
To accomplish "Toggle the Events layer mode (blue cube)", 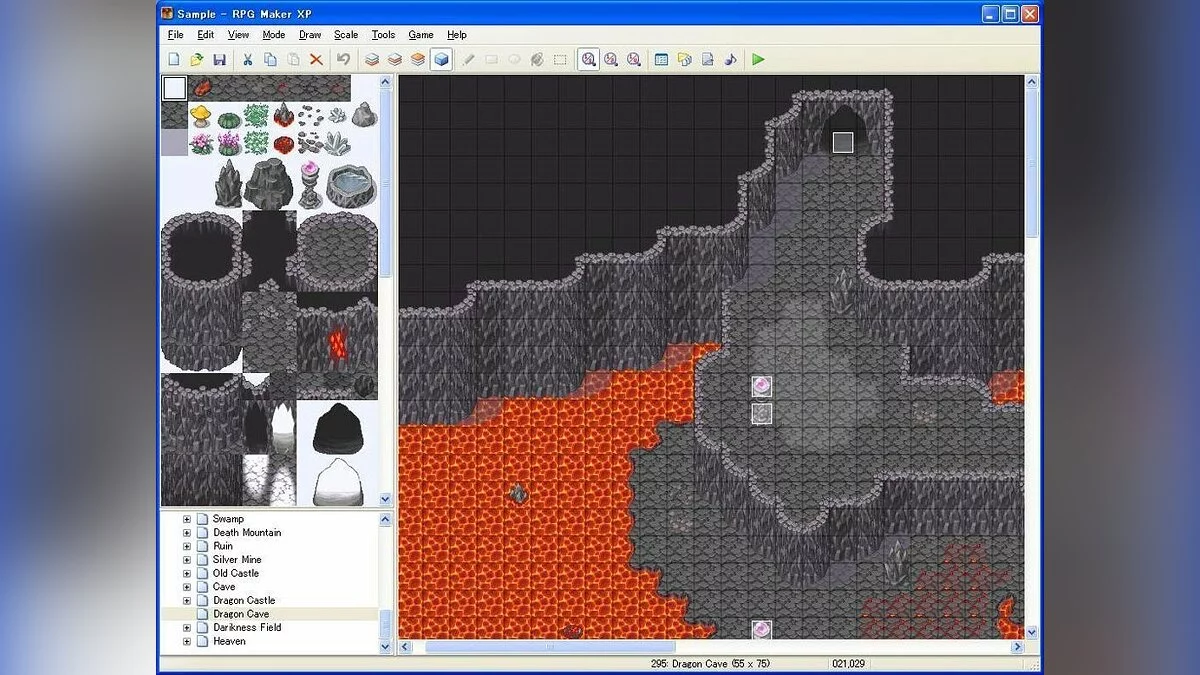I will [441, 60].
